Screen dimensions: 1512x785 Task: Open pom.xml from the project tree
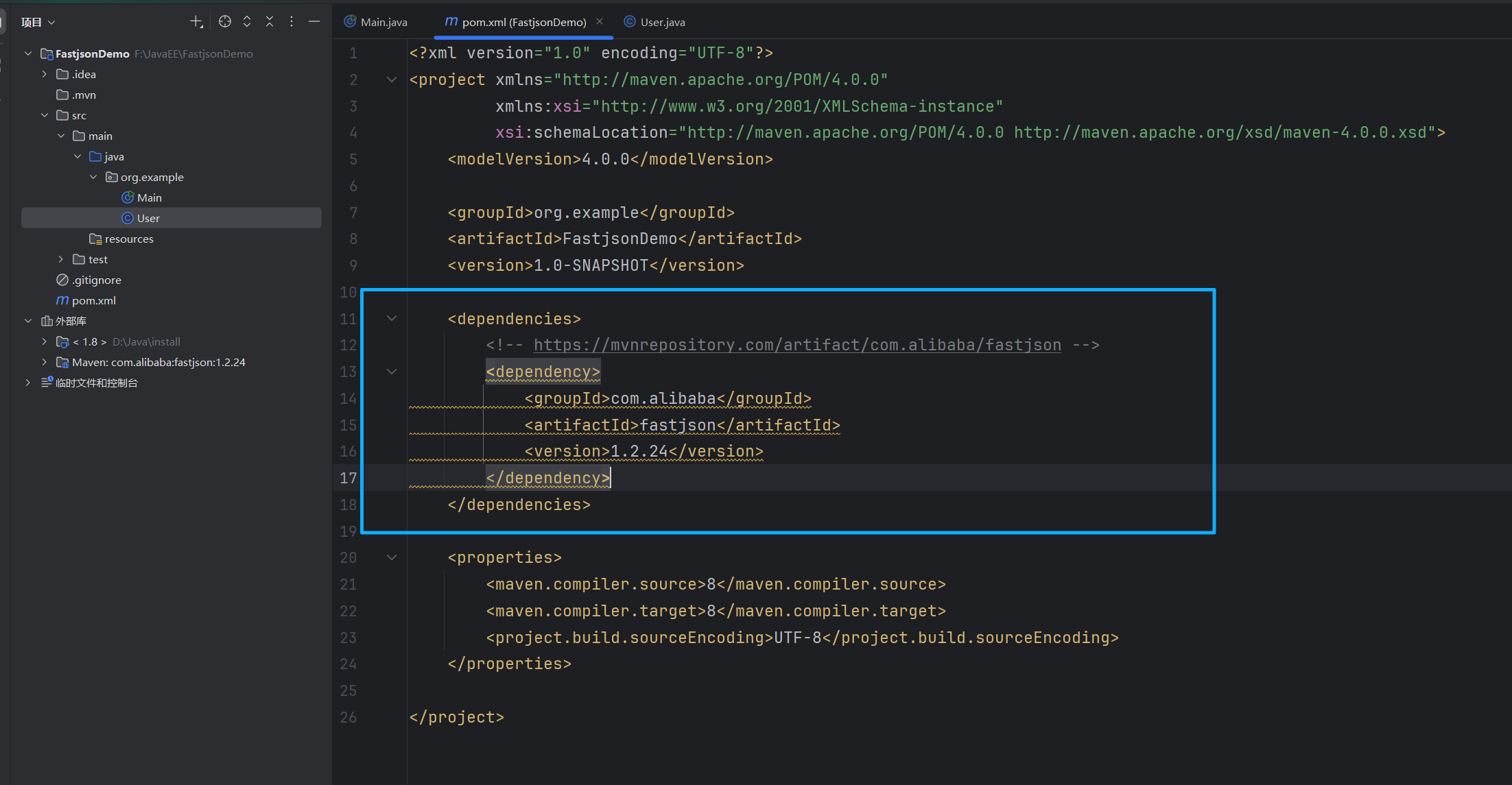point(93,300)
